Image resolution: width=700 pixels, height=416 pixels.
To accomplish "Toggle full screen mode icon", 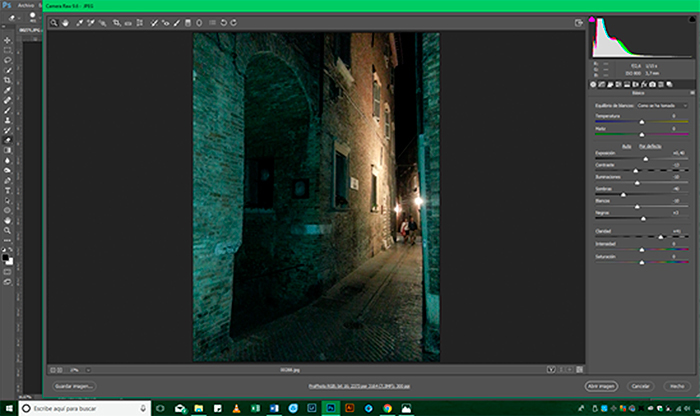I will tap(579, 22).
